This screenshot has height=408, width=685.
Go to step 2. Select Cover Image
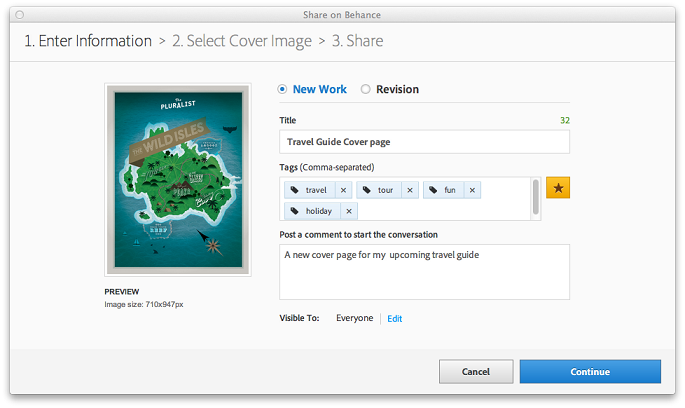(242, 41)
